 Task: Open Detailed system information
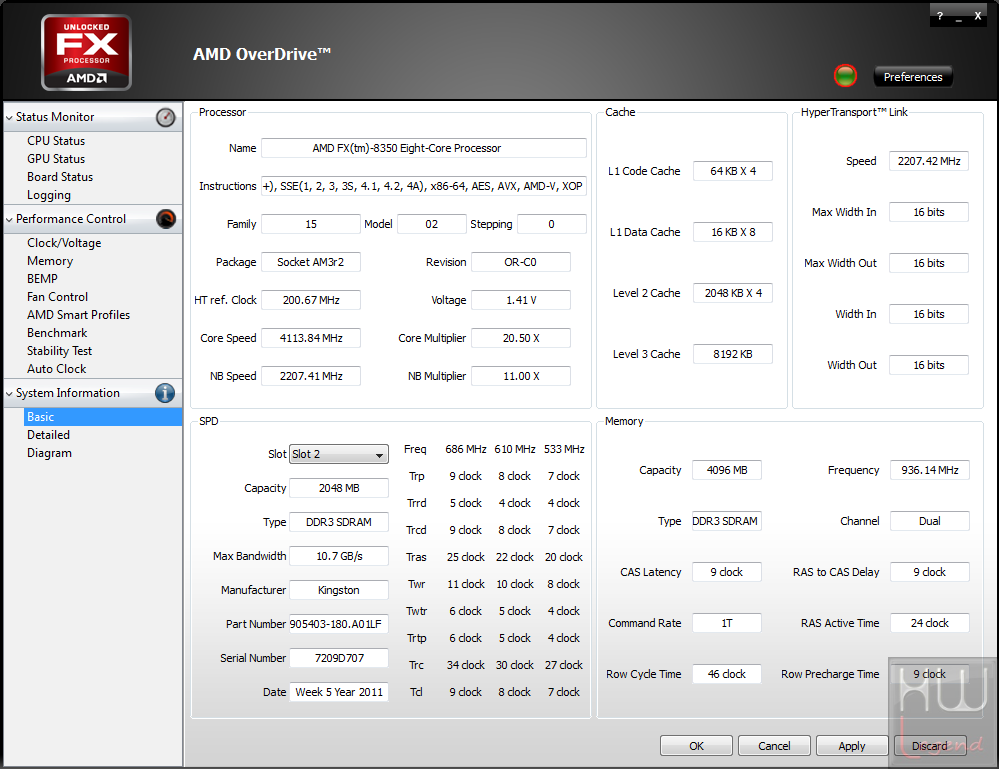(48, 435)
